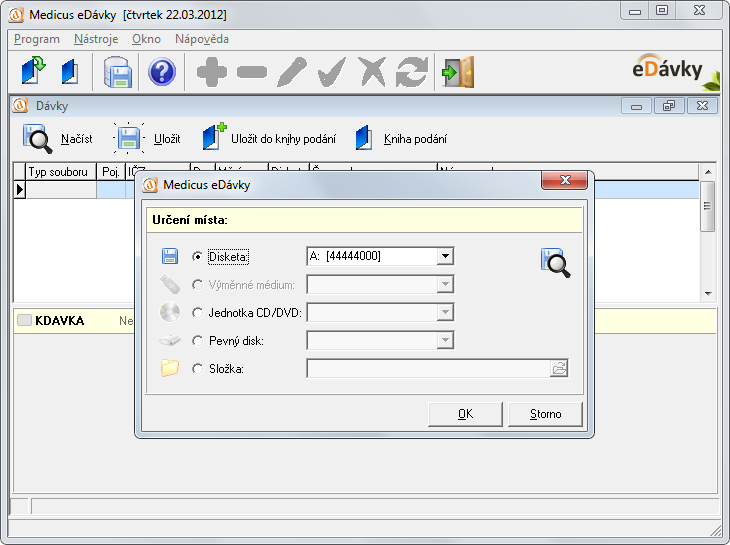Open the Nástroje menu
This screenshot has width=730, height=545.
click(x=96, y=39)
